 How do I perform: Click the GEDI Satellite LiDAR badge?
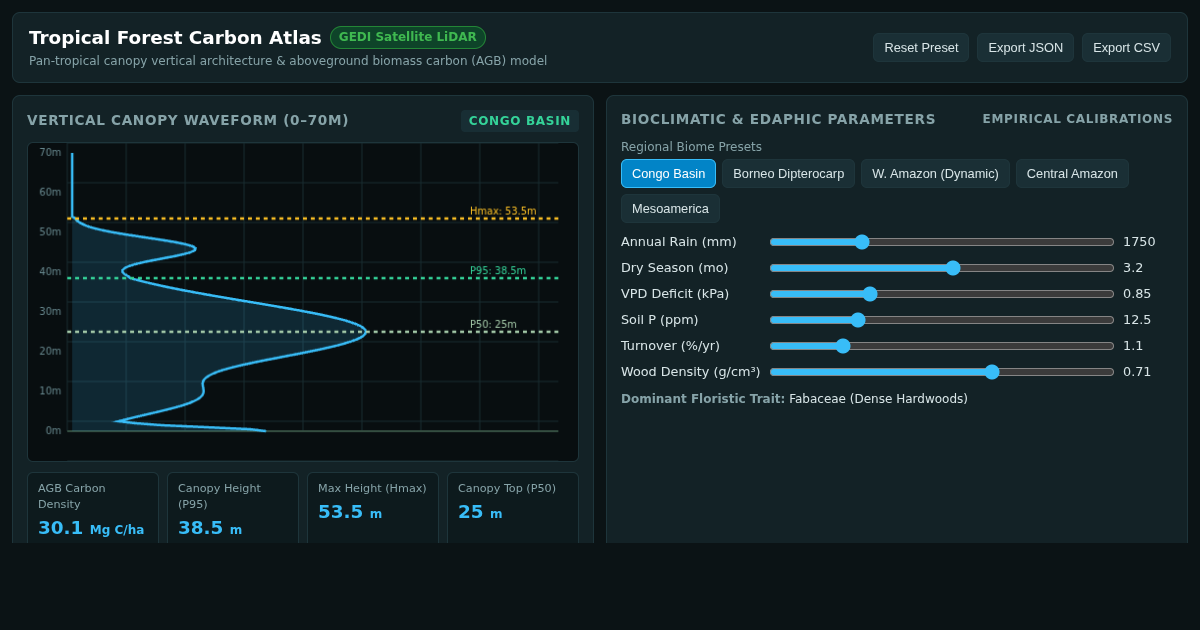pos(408,38)
